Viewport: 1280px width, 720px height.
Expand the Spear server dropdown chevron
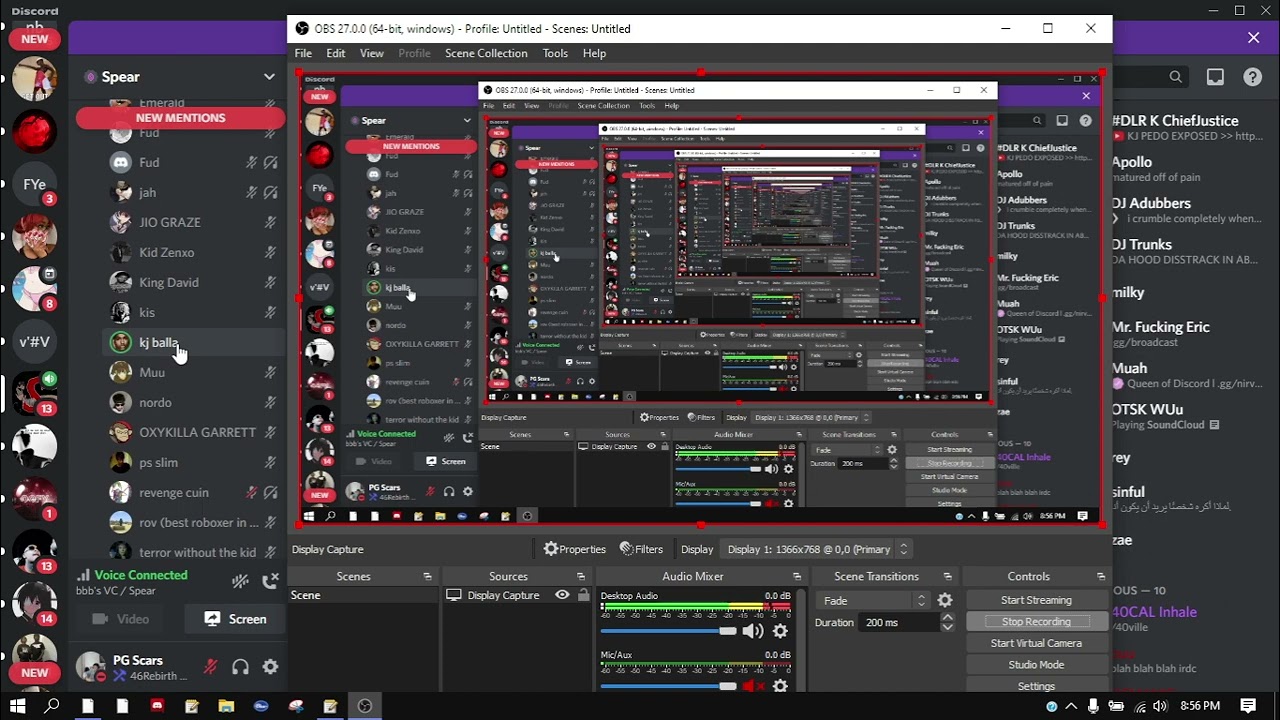pyautogui.click(x=269, y=77)
